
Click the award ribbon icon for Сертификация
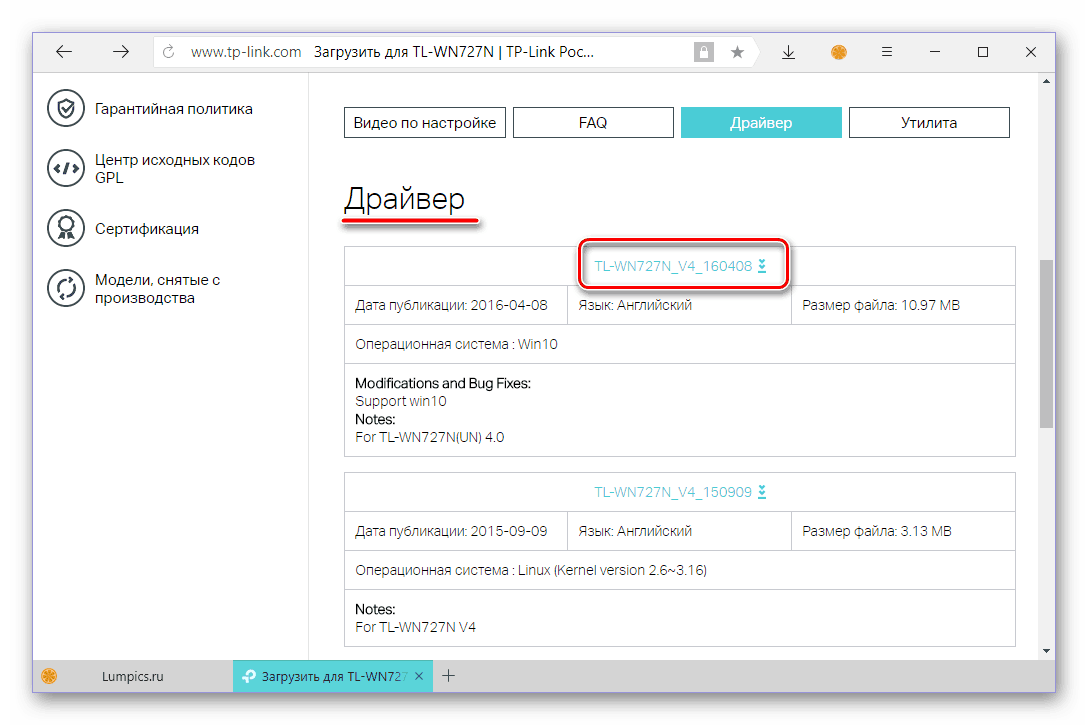66,228
